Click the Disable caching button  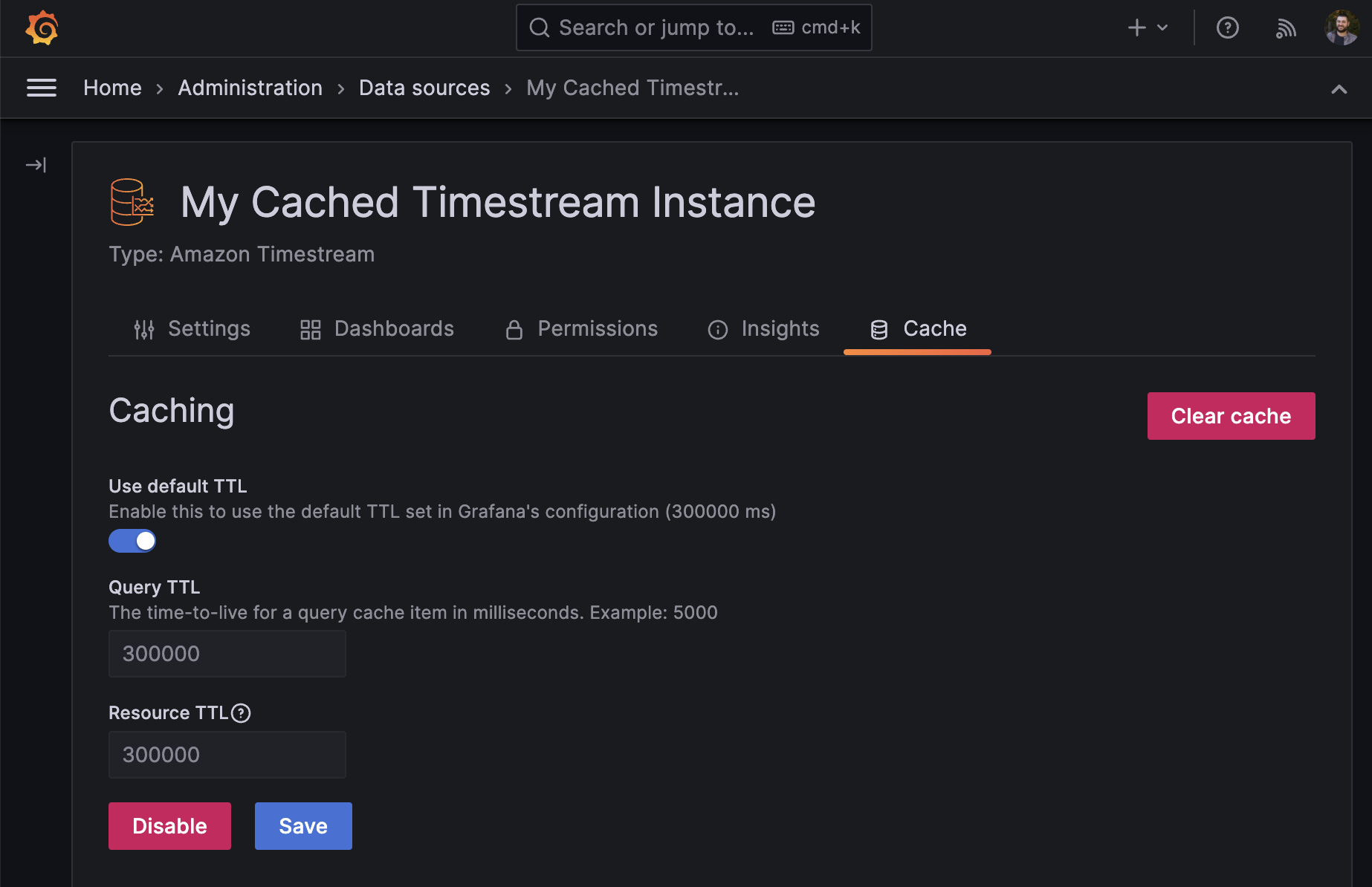[x=169, y=826]
